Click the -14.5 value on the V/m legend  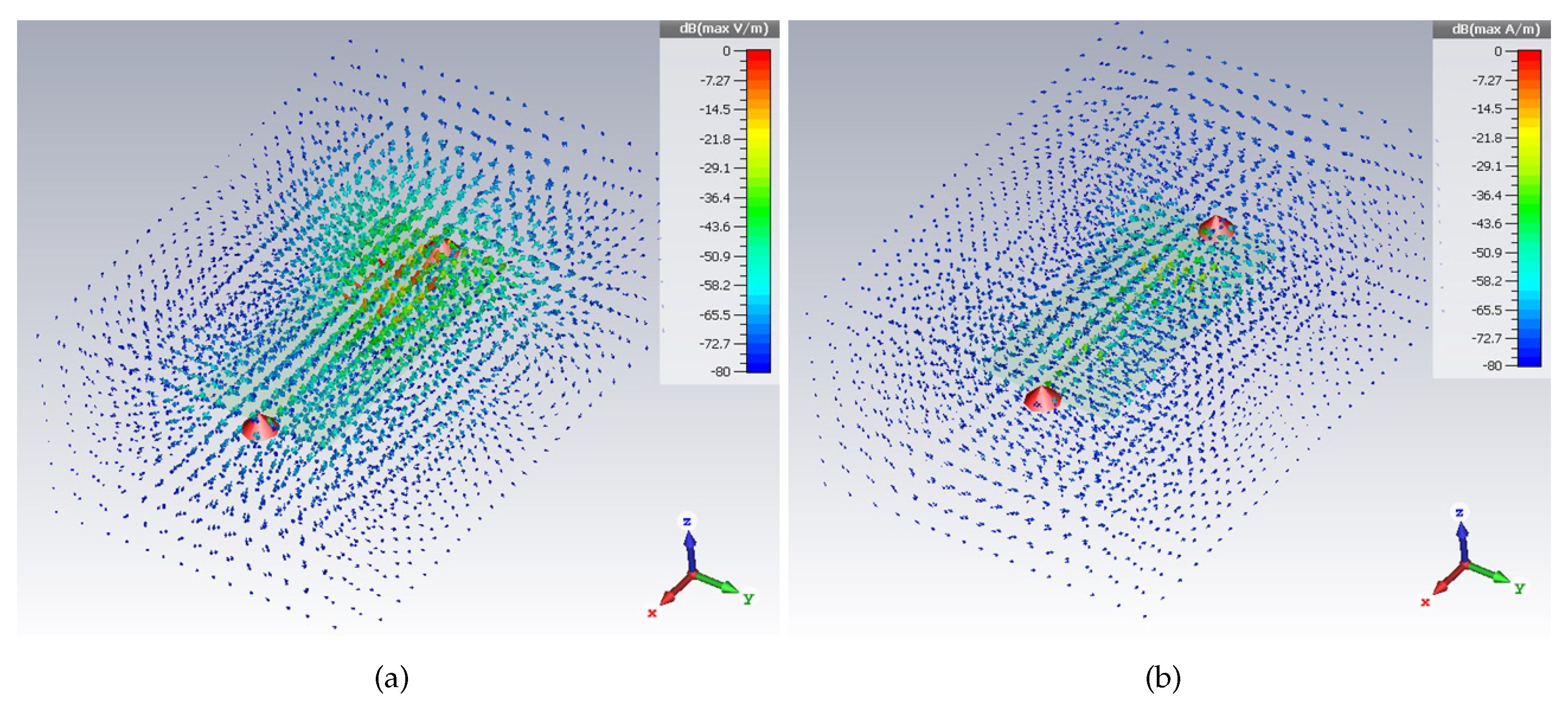pyautogui.click(x=715, y=110)
